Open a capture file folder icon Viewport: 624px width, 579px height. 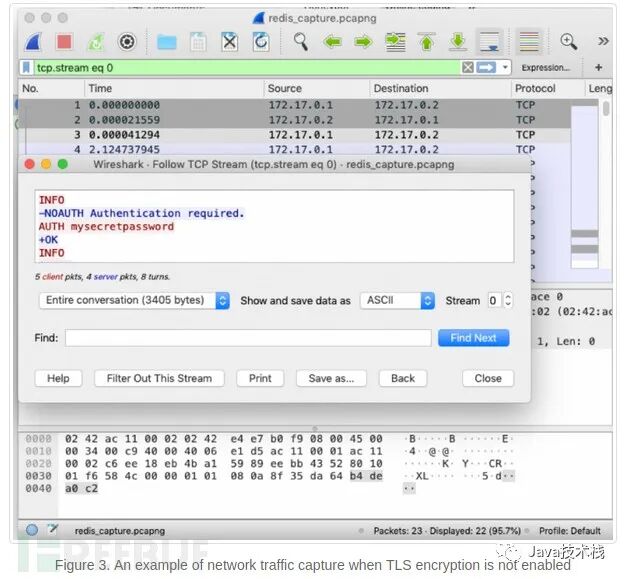pyautogui.click(x=167, y=42)
